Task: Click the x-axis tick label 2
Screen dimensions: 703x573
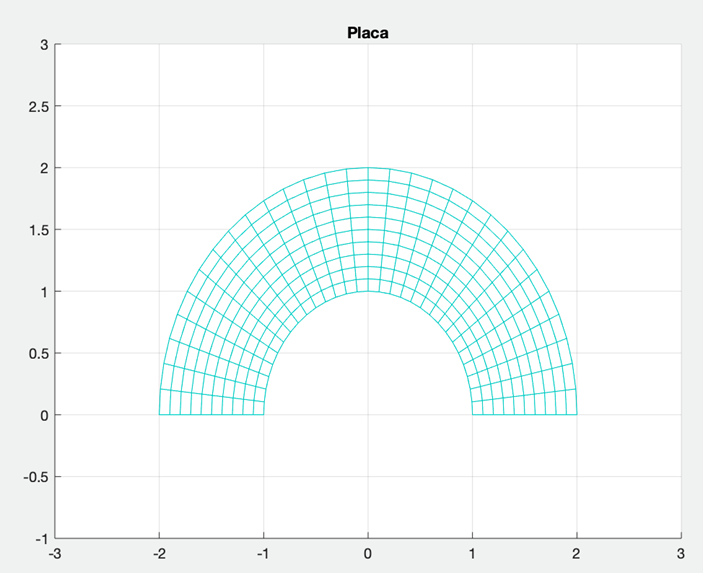Action: coord(576,553)
